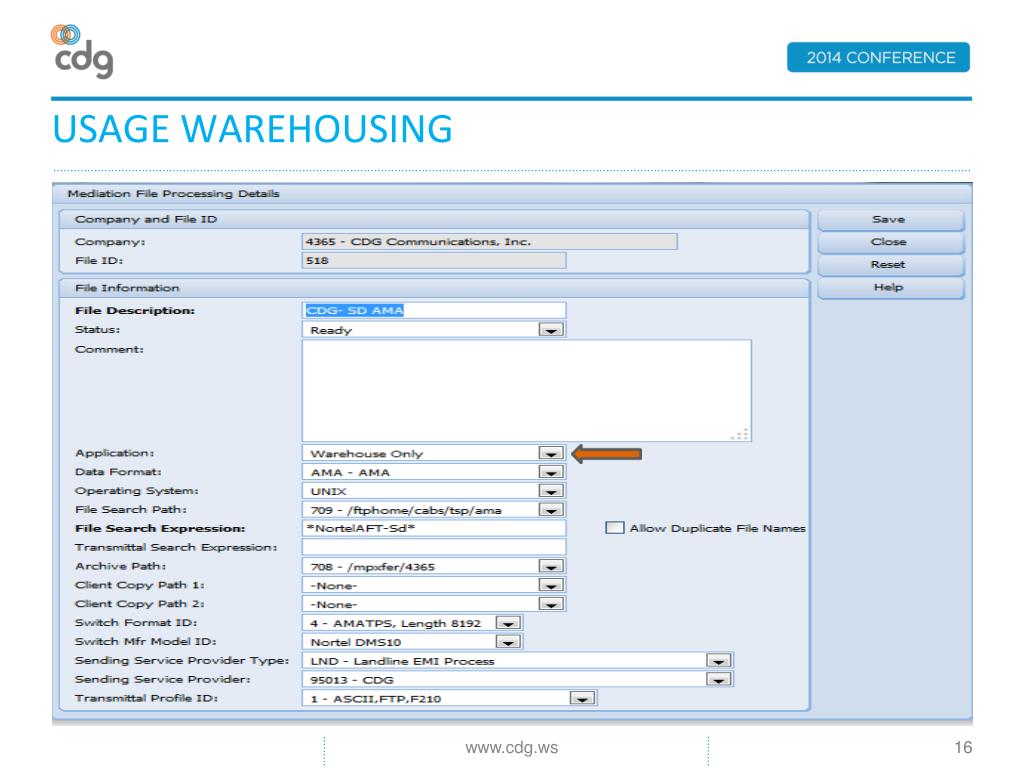Click the Comment box resize grip
Viewport: 1024px width, 768px height.
coord(741,434)
